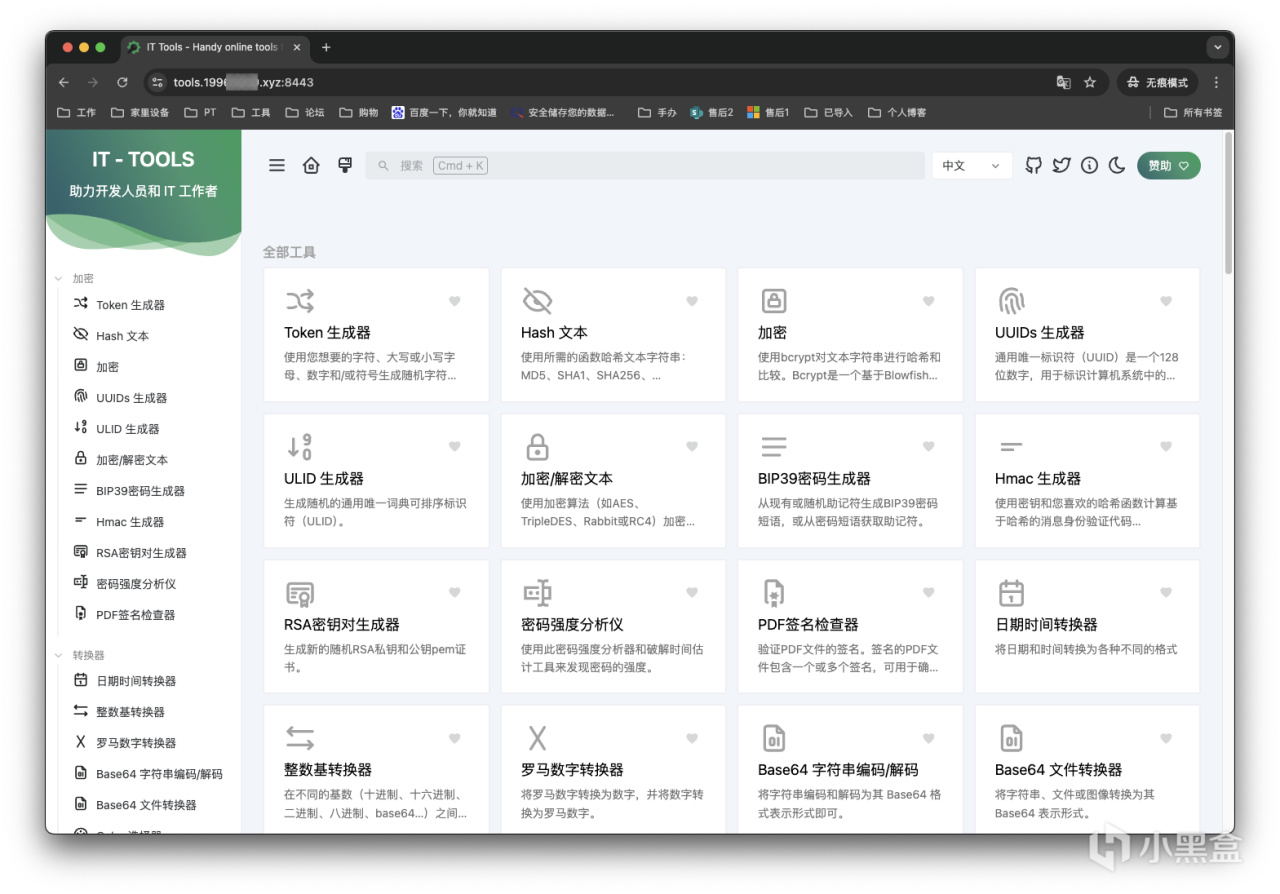Viewport: 1280px width, 894px height.
Task: Toggle the sidebar with the hamburger icon
Action: 277,166
